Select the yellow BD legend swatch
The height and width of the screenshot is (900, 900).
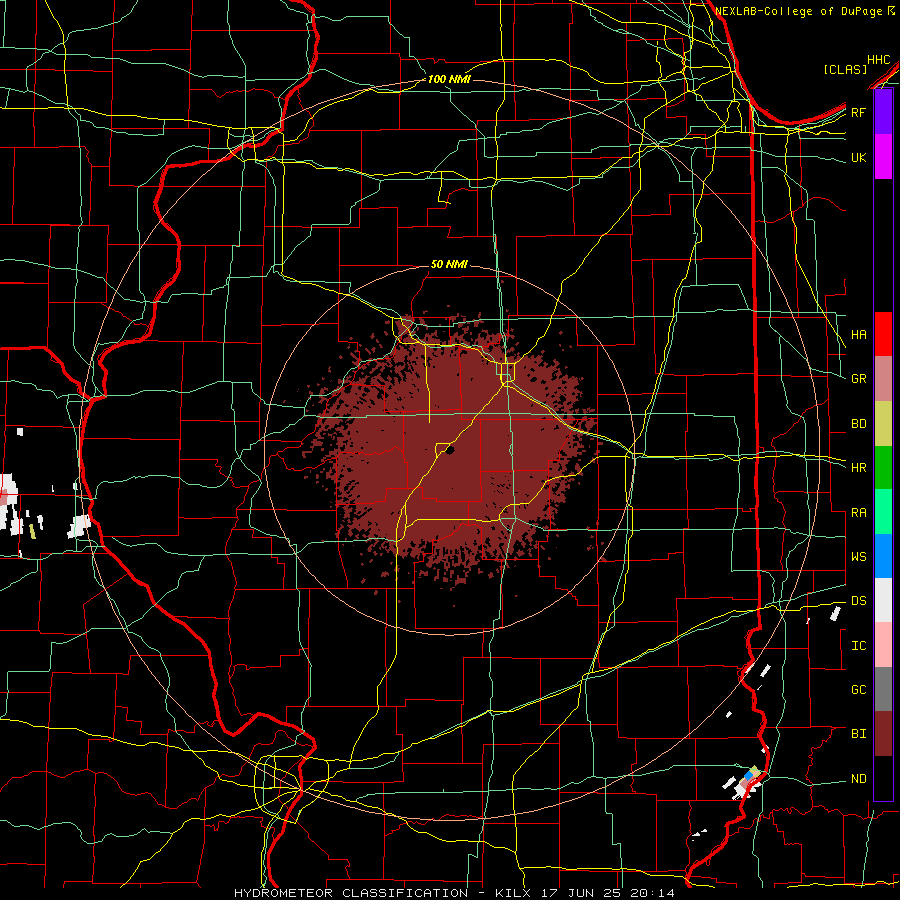[x=883, y=424]
